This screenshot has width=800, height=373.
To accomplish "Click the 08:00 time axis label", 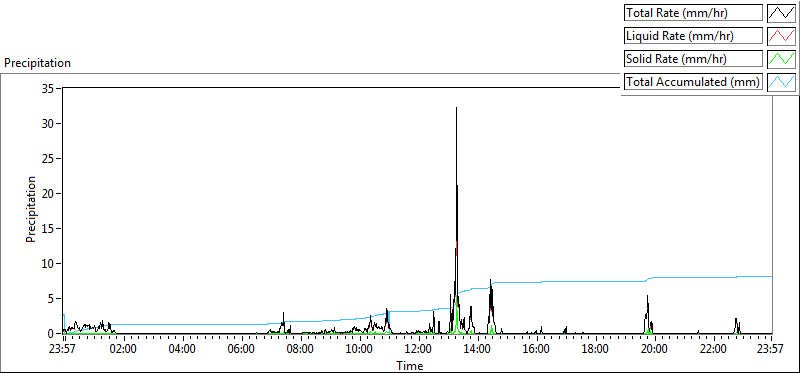I will pos(301,350).
